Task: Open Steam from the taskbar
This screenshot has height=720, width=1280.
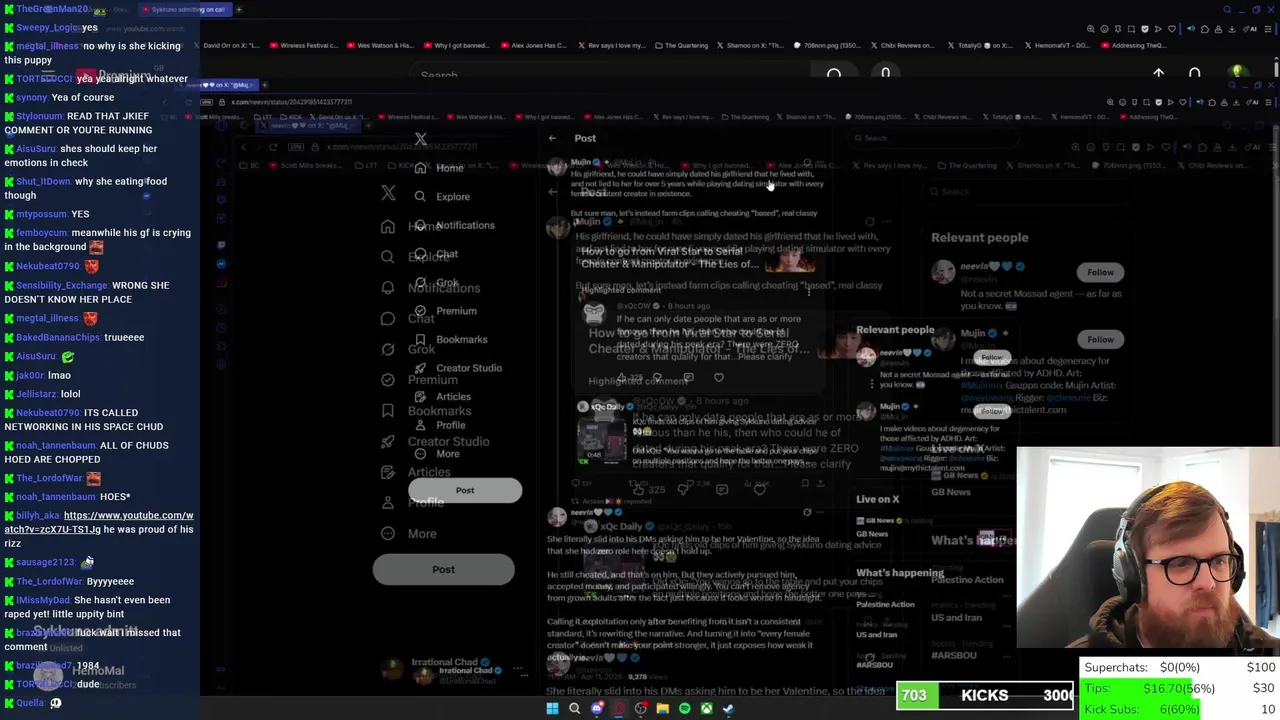Action: [x=728, y=709]
